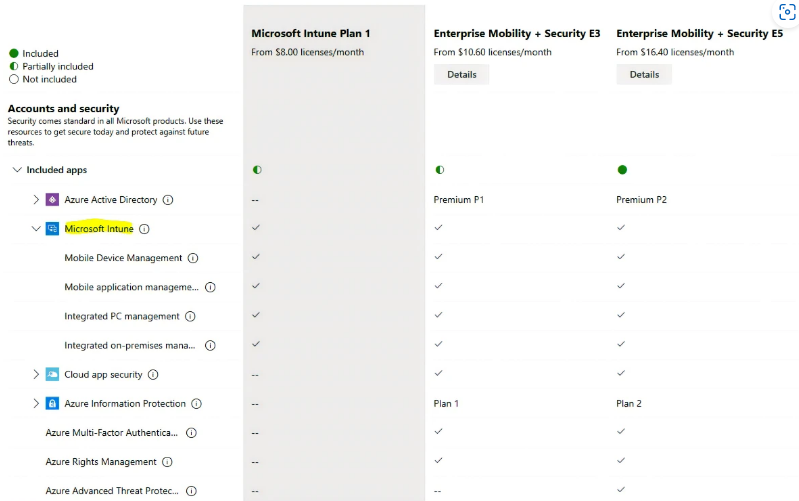
Task: Collapse the Microsoft Intune row
Action: (x=36, y=229)
